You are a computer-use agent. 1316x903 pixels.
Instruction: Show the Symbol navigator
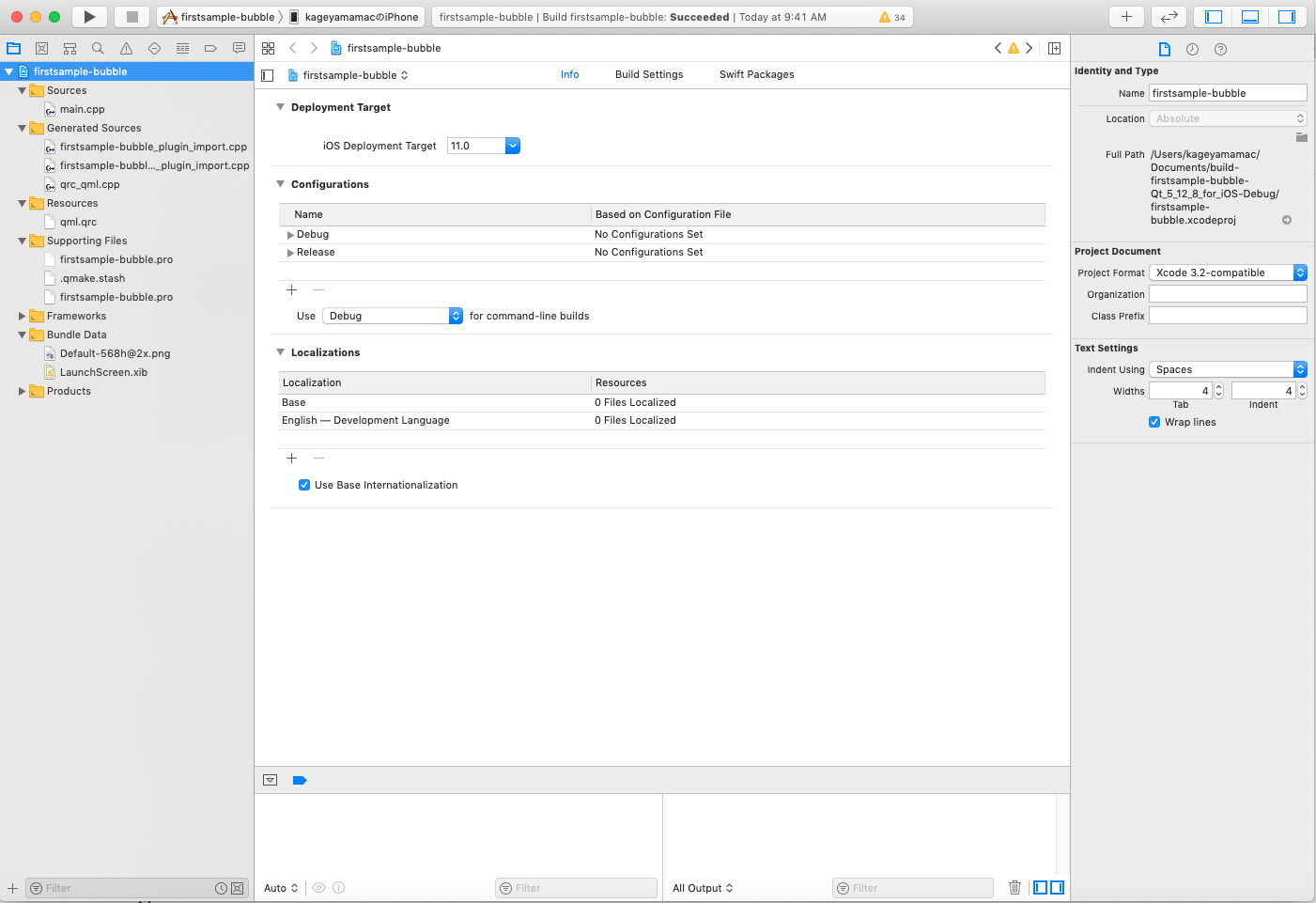[x=70, y=48]
